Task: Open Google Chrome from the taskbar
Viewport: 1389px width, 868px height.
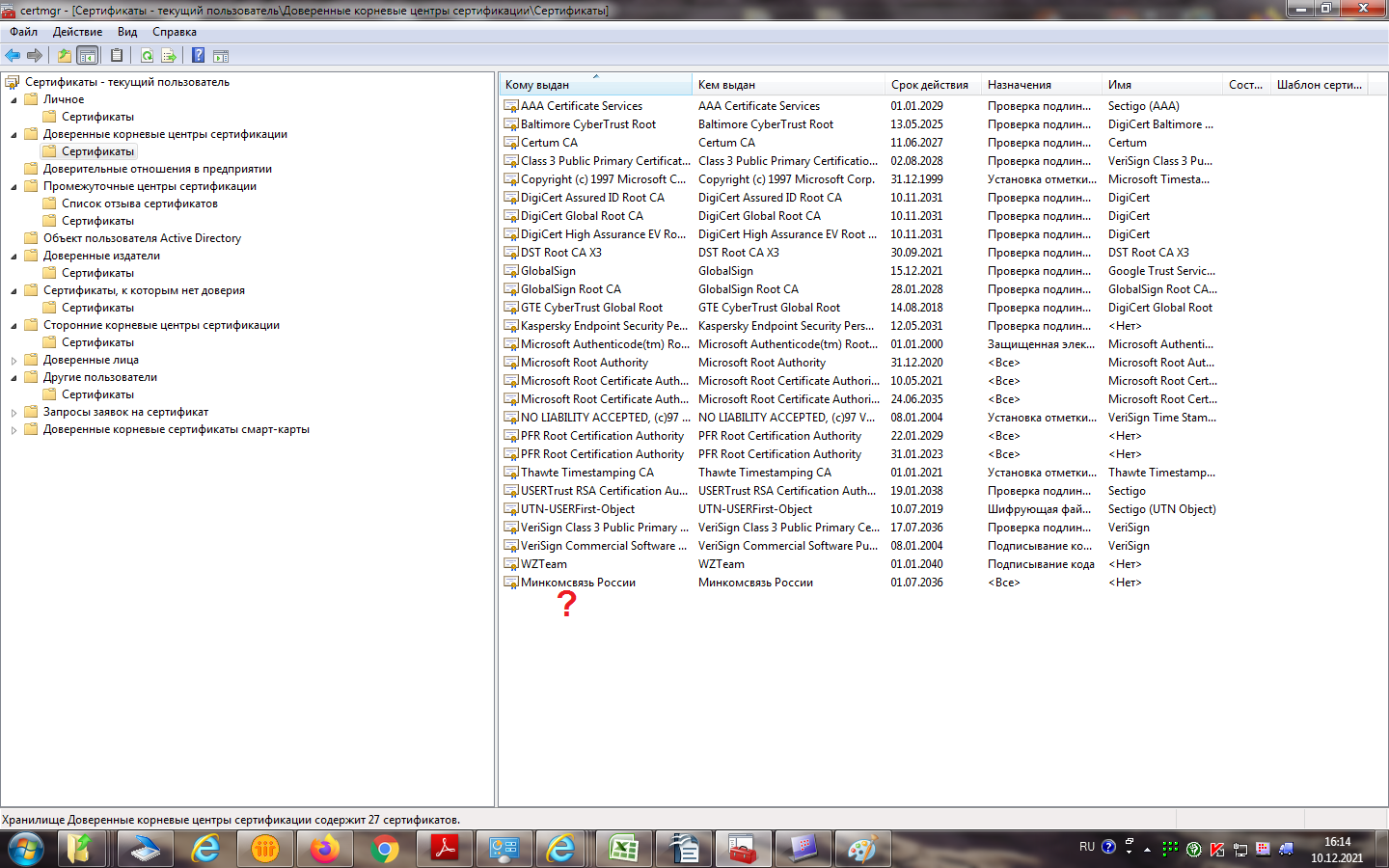Action: click(x=385, y=850)
